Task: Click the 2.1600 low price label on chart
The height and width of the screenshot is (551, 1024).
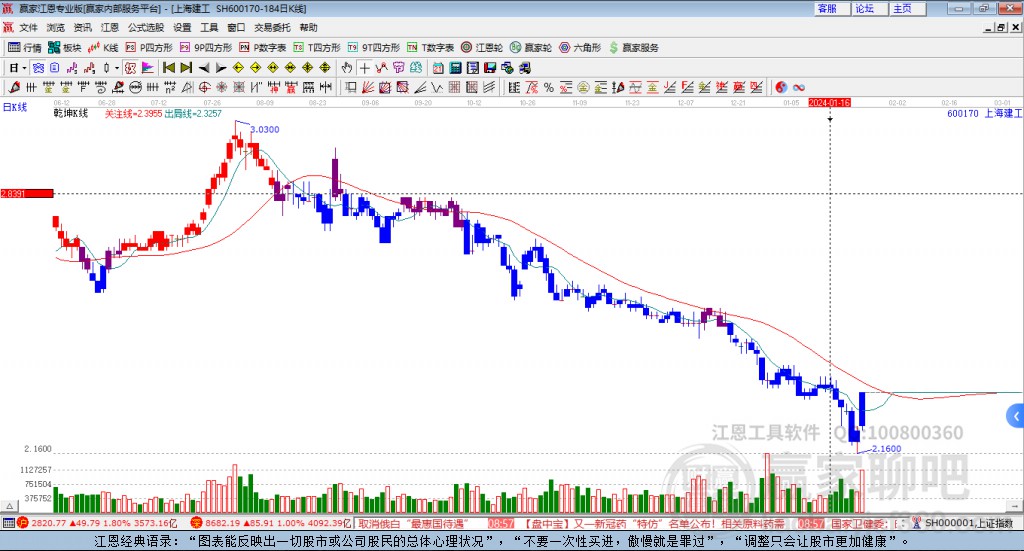Action: pyautogui.click(x=887, y=449)
